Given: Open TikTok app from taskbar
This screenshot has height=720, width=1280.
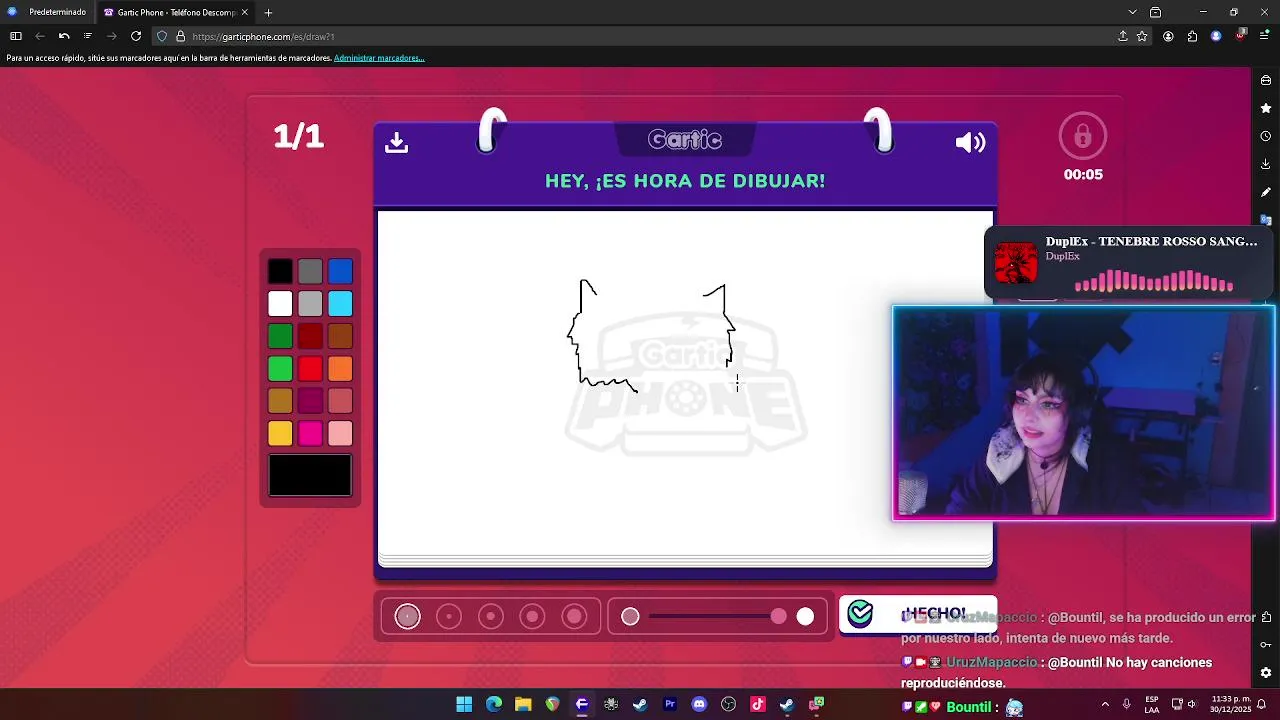Looking at the screenshot, I should pos(758,704).
